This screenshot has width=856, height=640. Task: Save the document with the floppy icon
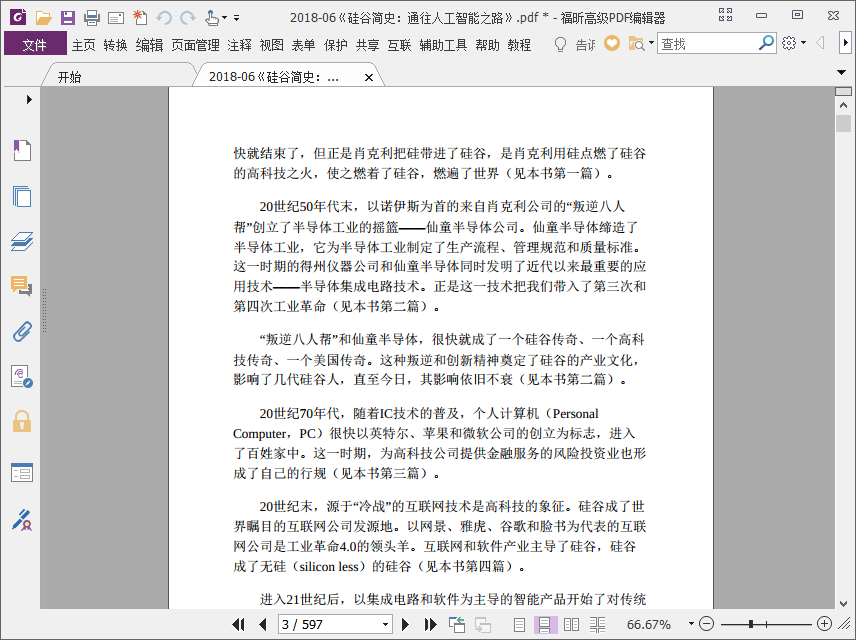coord(68,17)
